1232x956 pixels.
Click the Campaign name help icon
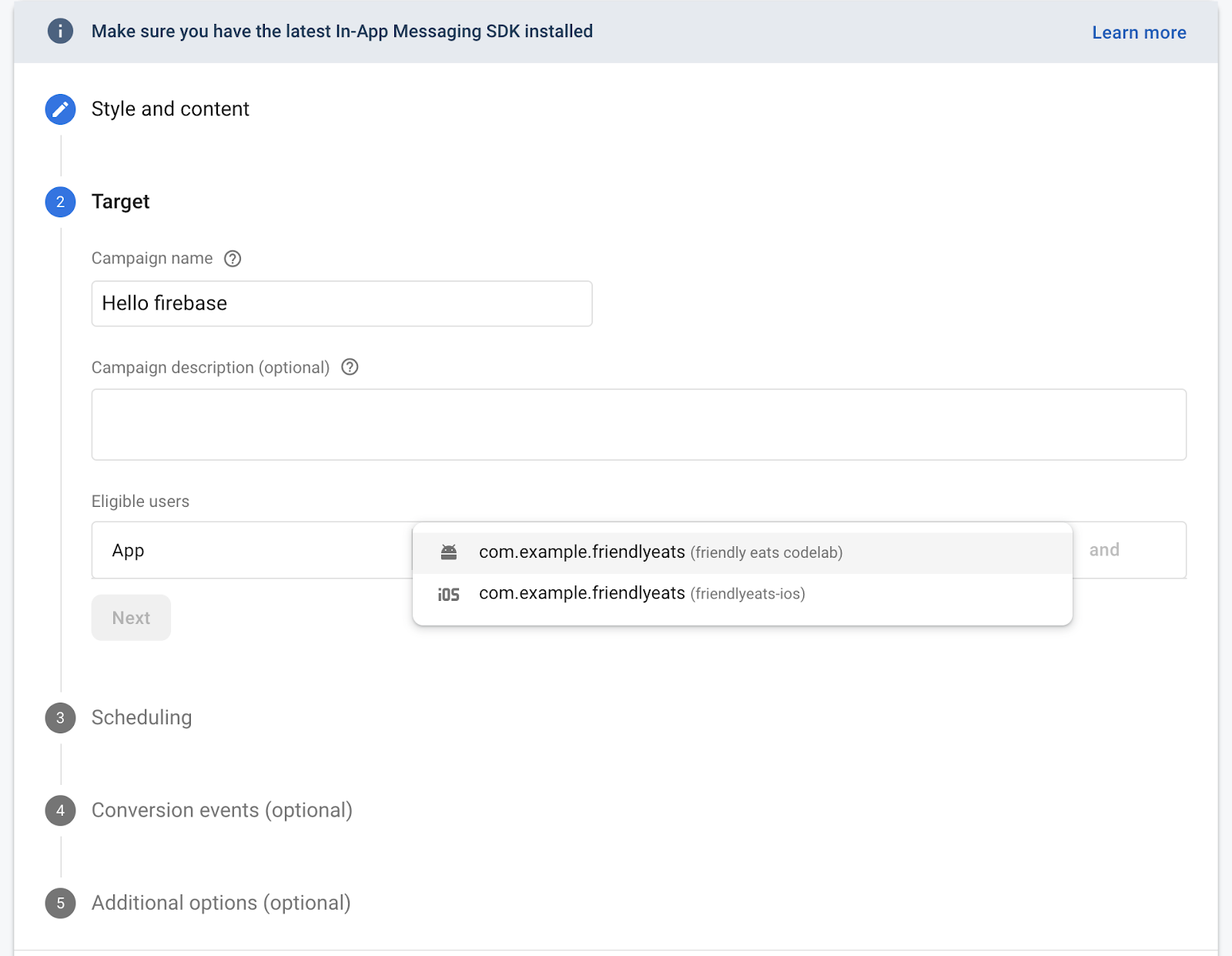pos(233,259)
